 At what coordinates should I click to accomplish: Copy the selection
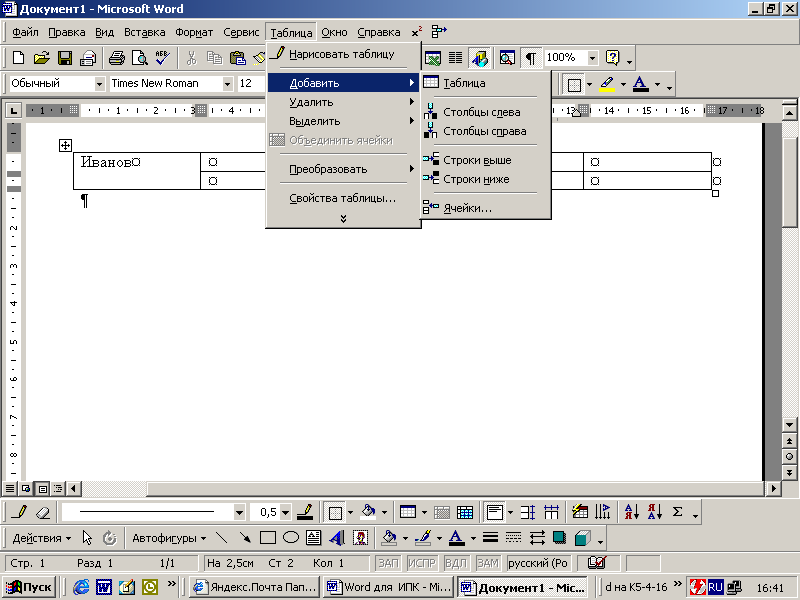pos(214,58)
